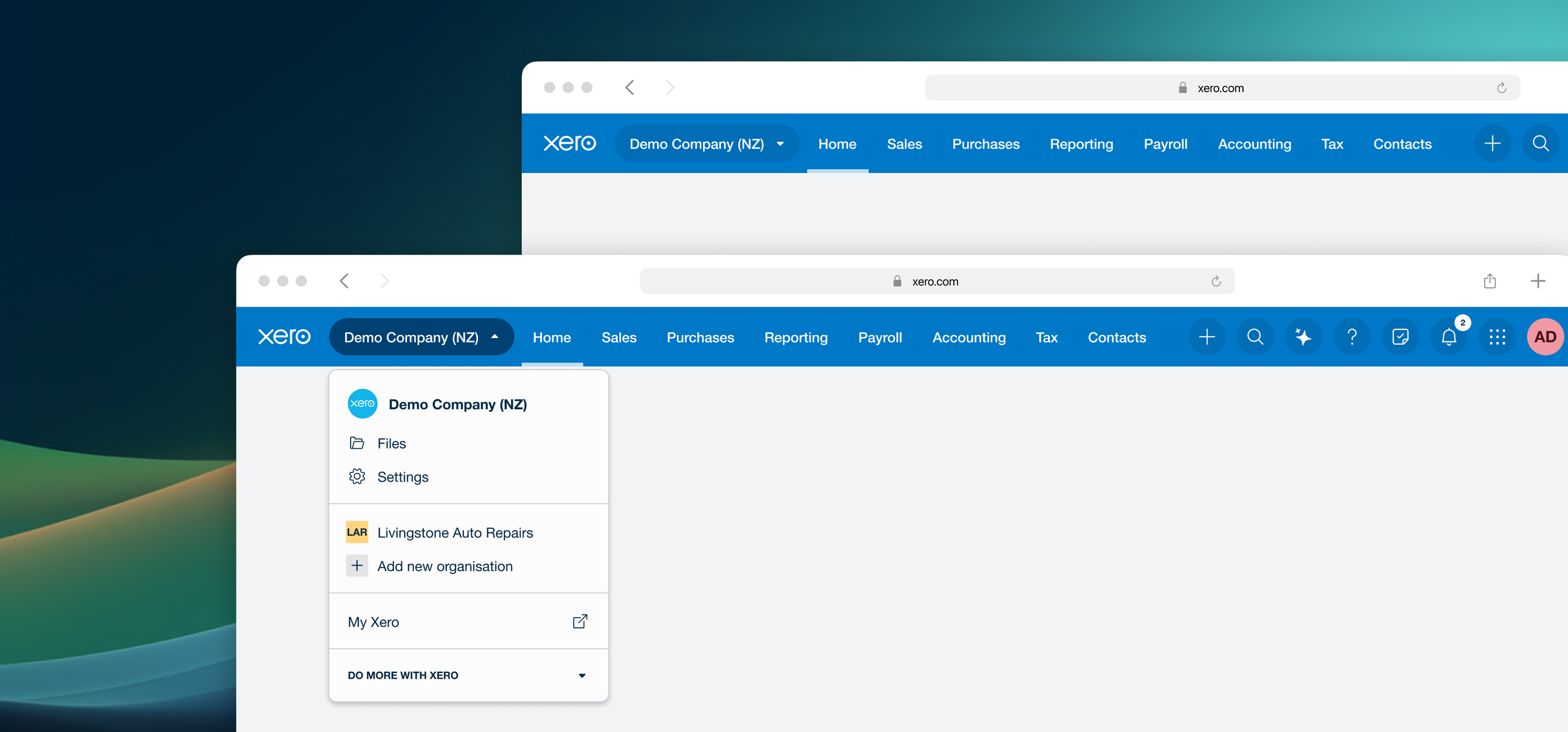Open Purchases menu in back window

coord(985,143)
